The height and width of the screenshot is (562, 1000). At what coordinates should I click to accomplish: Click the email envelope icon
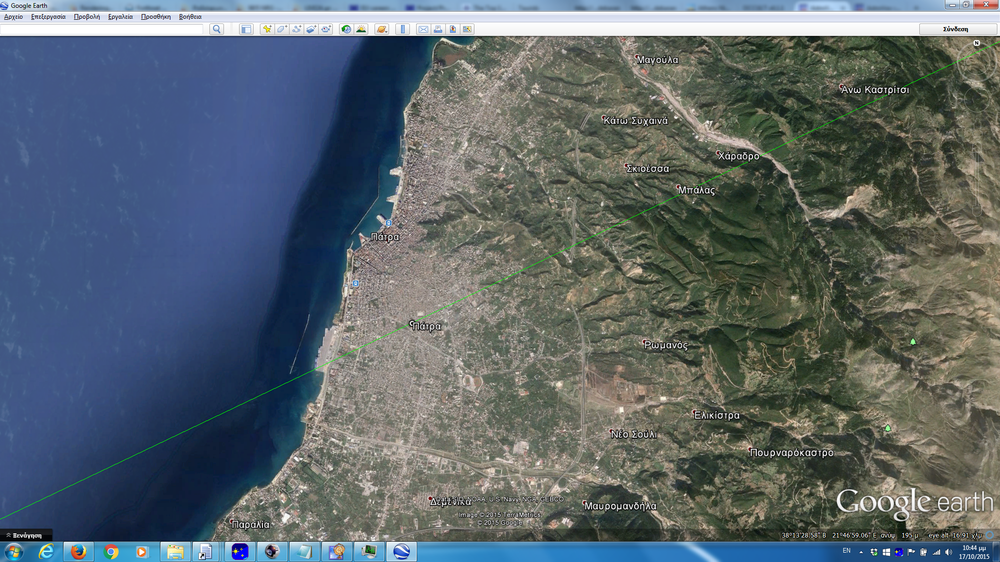tap(423, 29)
